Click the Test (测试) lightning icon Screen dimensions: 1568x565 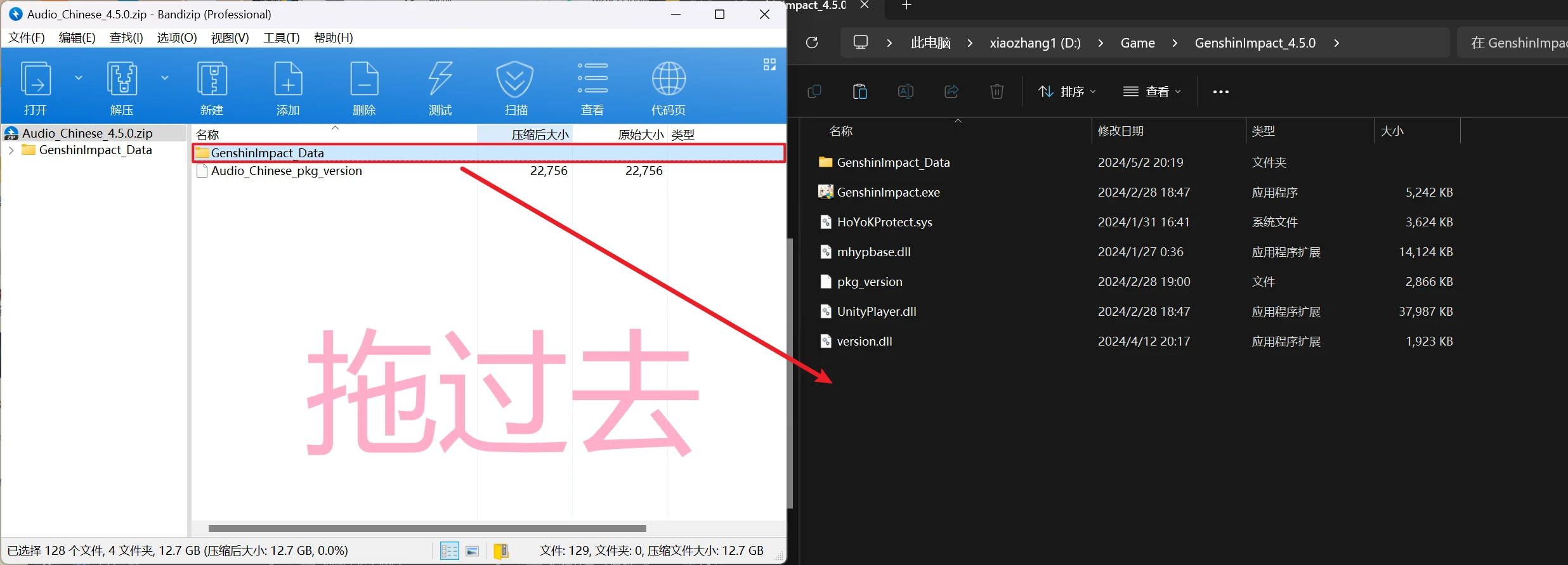pos(440,88)
